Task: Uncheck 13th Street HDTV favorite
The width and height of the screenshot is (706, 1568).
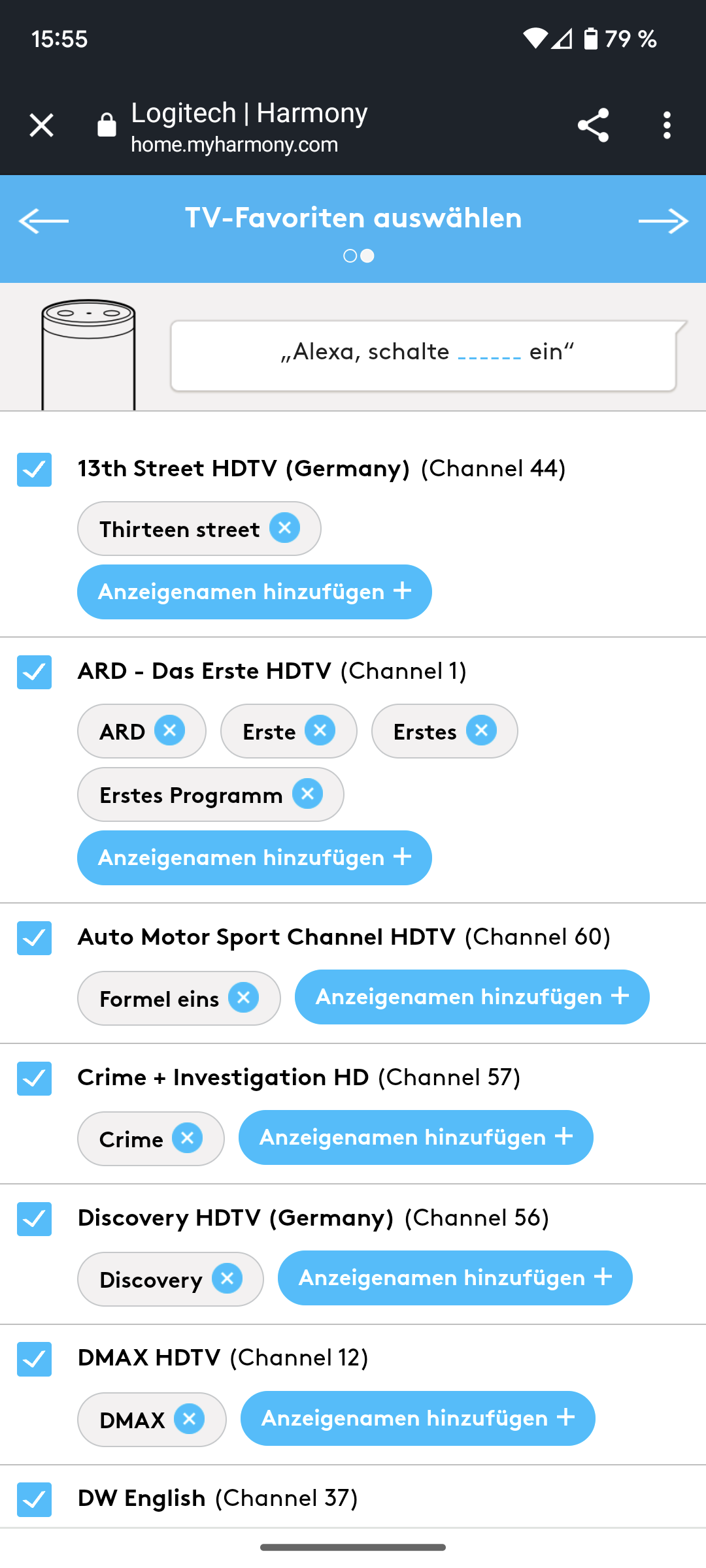Action: click(x=34, y=470)
